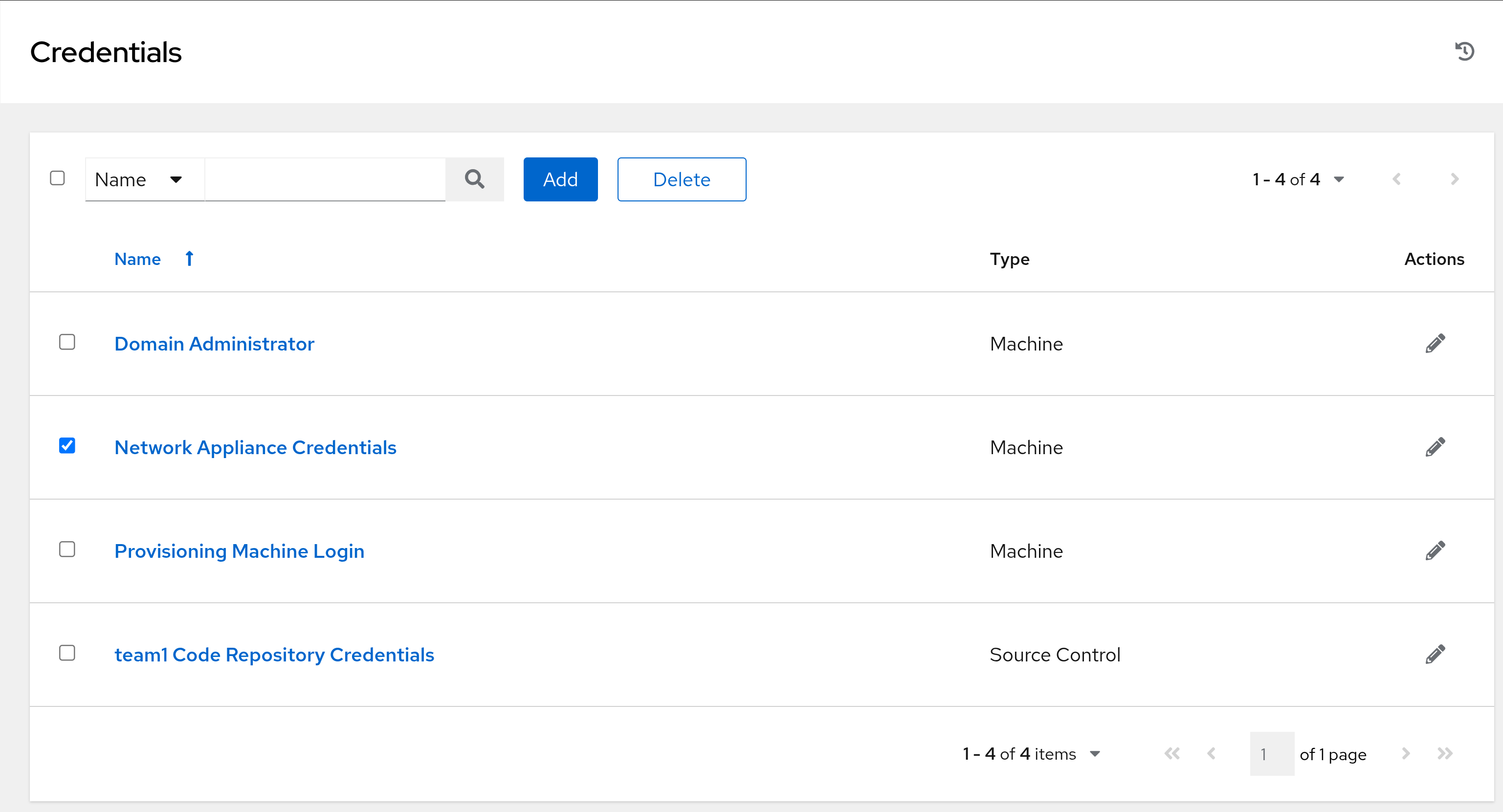This screenshot has width=1503, height=812.
Task: Check the Provisioning Machine Login checkbox
Action: coord(67,549)
